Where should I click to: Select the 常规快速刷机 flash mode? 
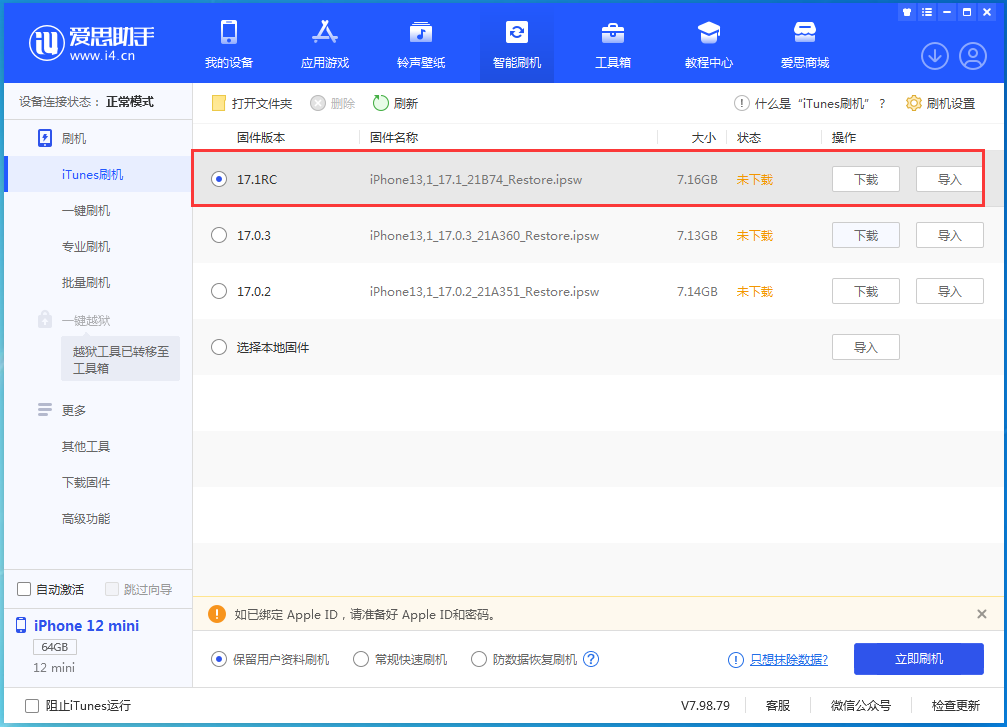pyautogui.click(x=361, y=659)
